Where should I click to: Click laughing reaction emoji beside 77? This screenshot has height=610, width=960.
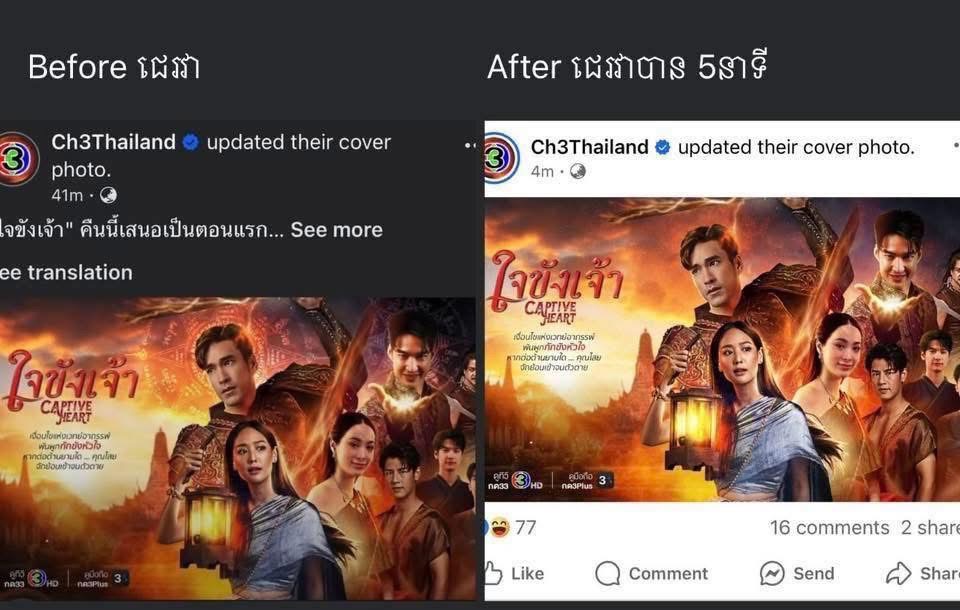[500, 527]
